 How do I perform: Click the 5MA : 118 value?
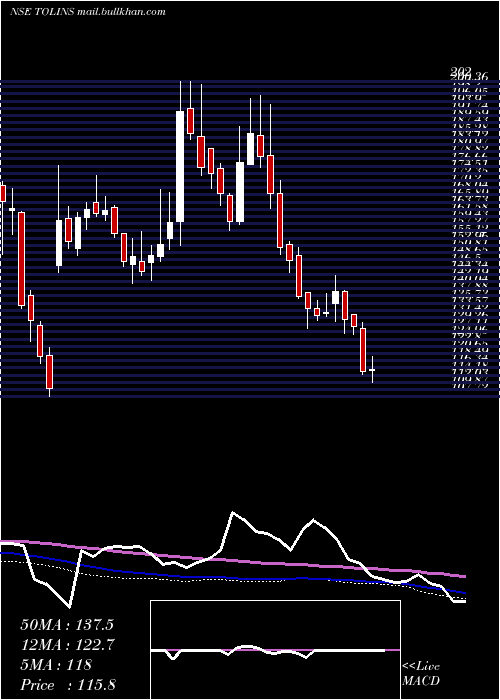click(x=56, y=665)
